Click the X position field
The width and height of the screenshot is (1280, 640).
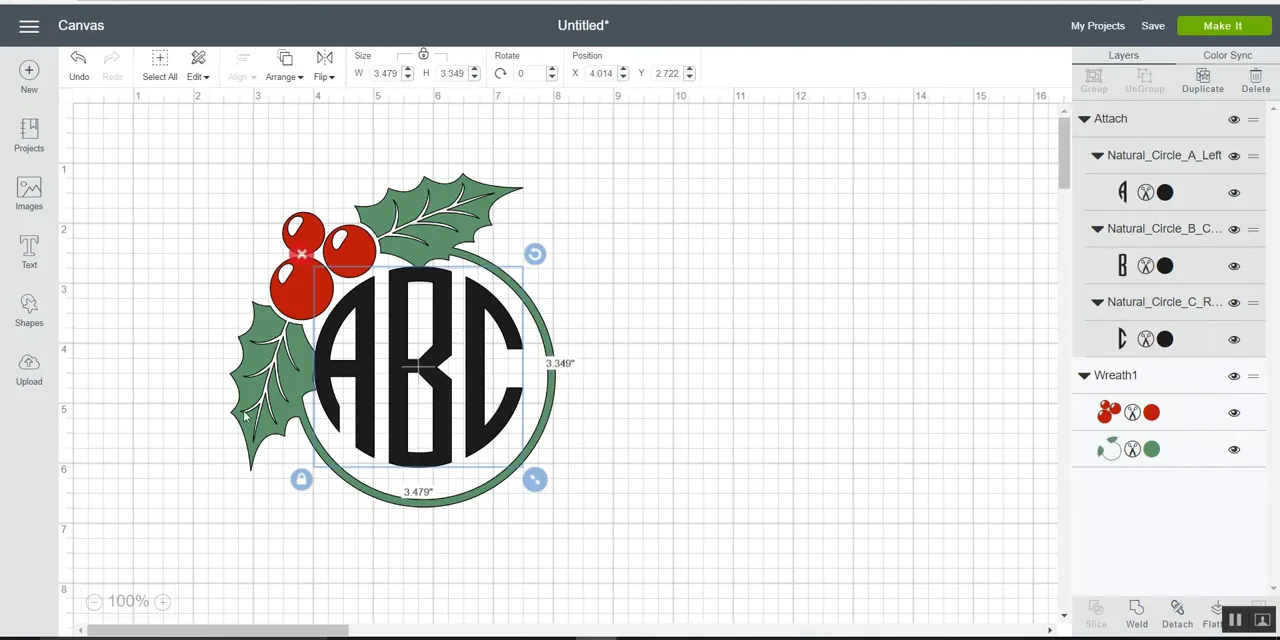(600, 73)
